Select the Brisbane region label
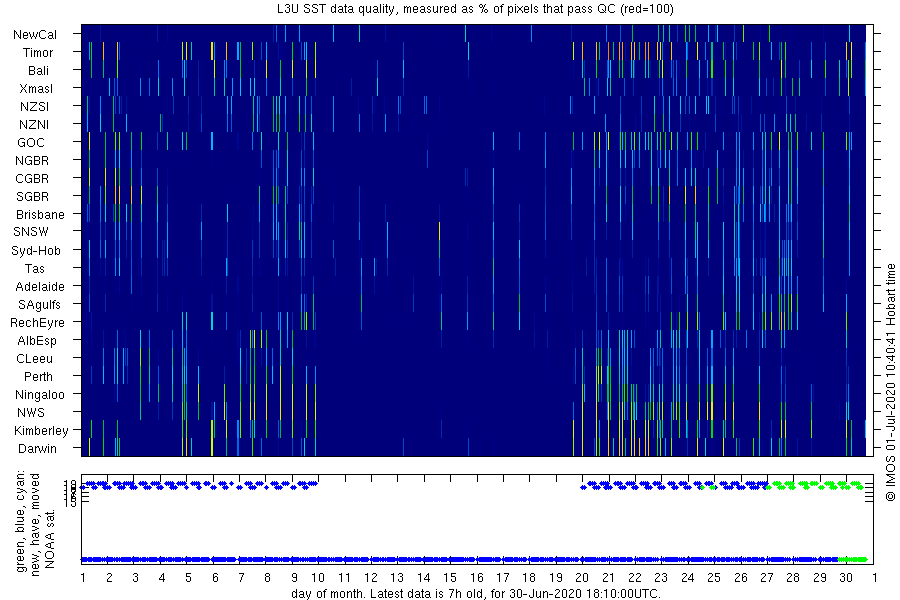This screenshot has width=900, height=600. pos(40,215)
